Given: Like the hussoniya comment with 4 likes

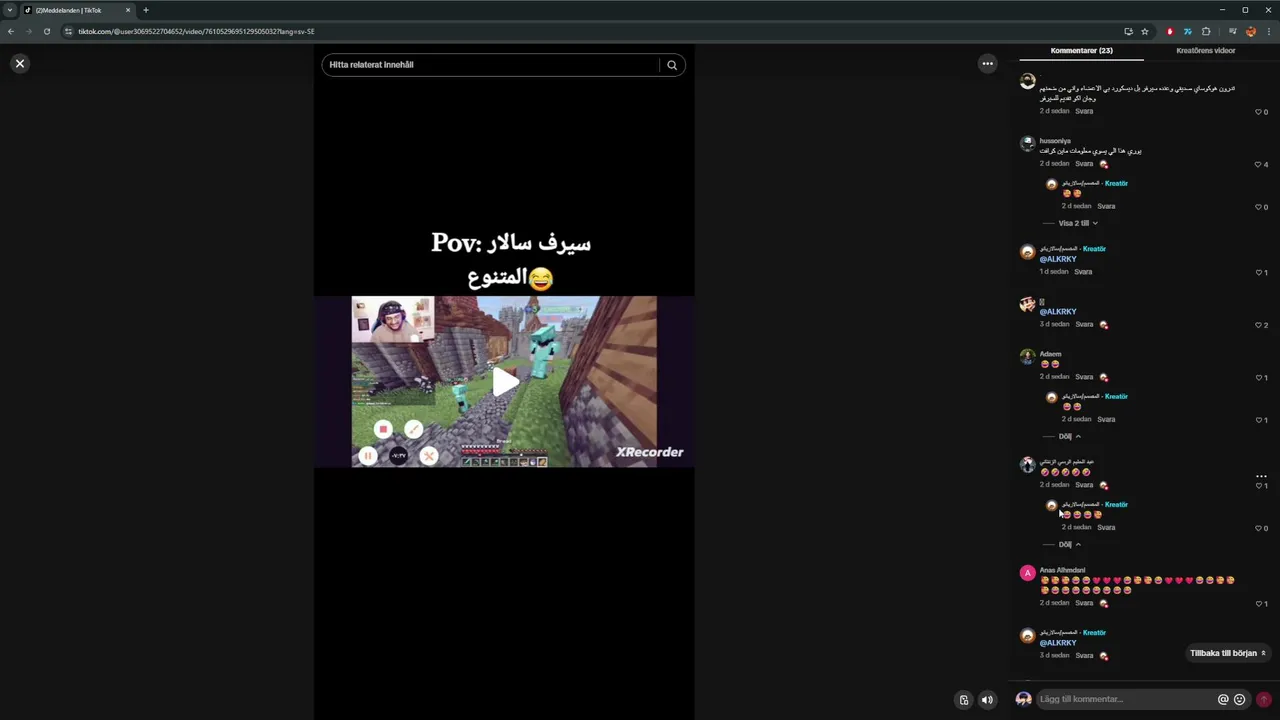Looking at the screenshot, I should pos(1258,164).
